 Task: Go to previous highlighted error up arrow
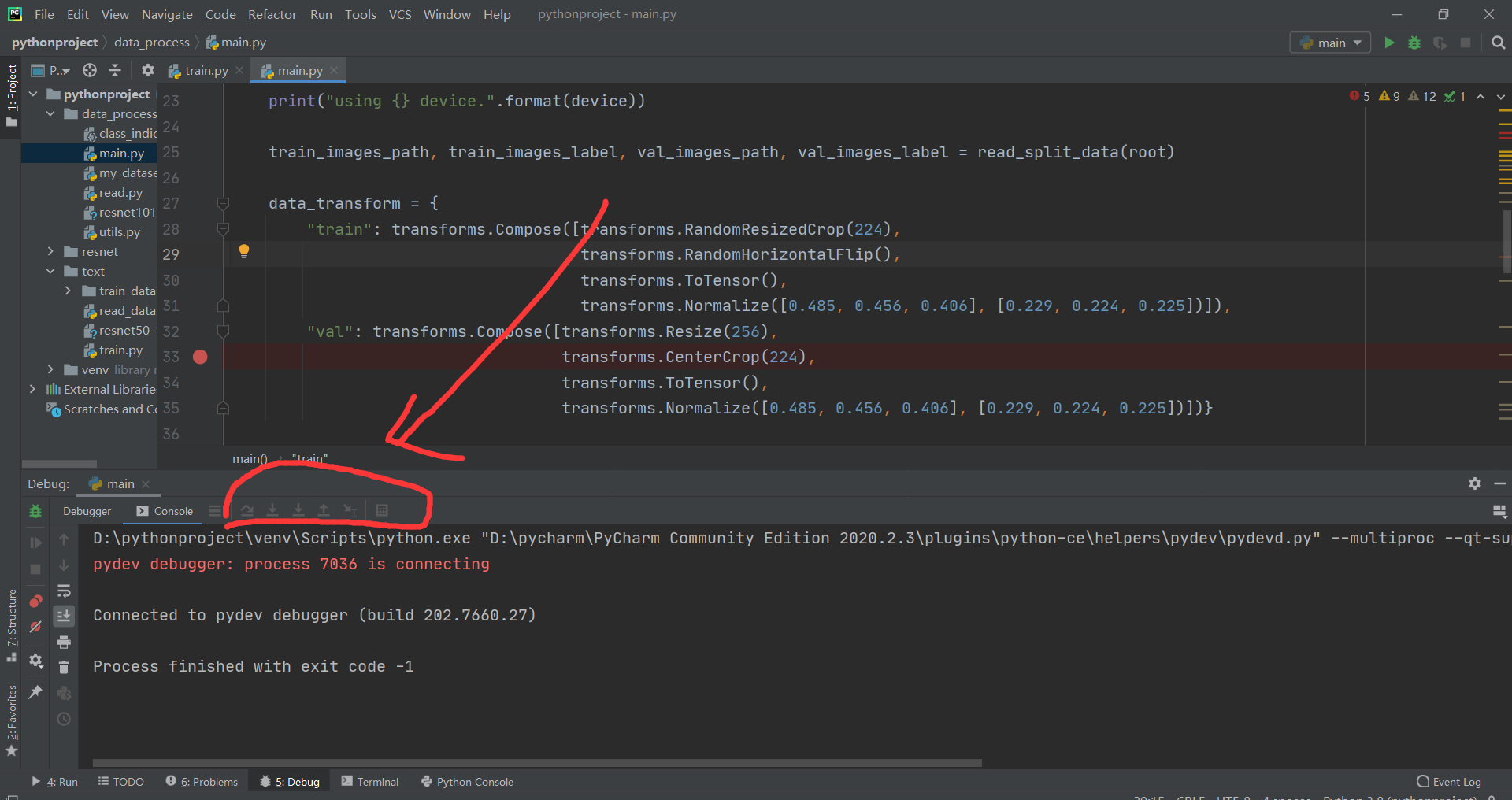[x=1480, y=96]
